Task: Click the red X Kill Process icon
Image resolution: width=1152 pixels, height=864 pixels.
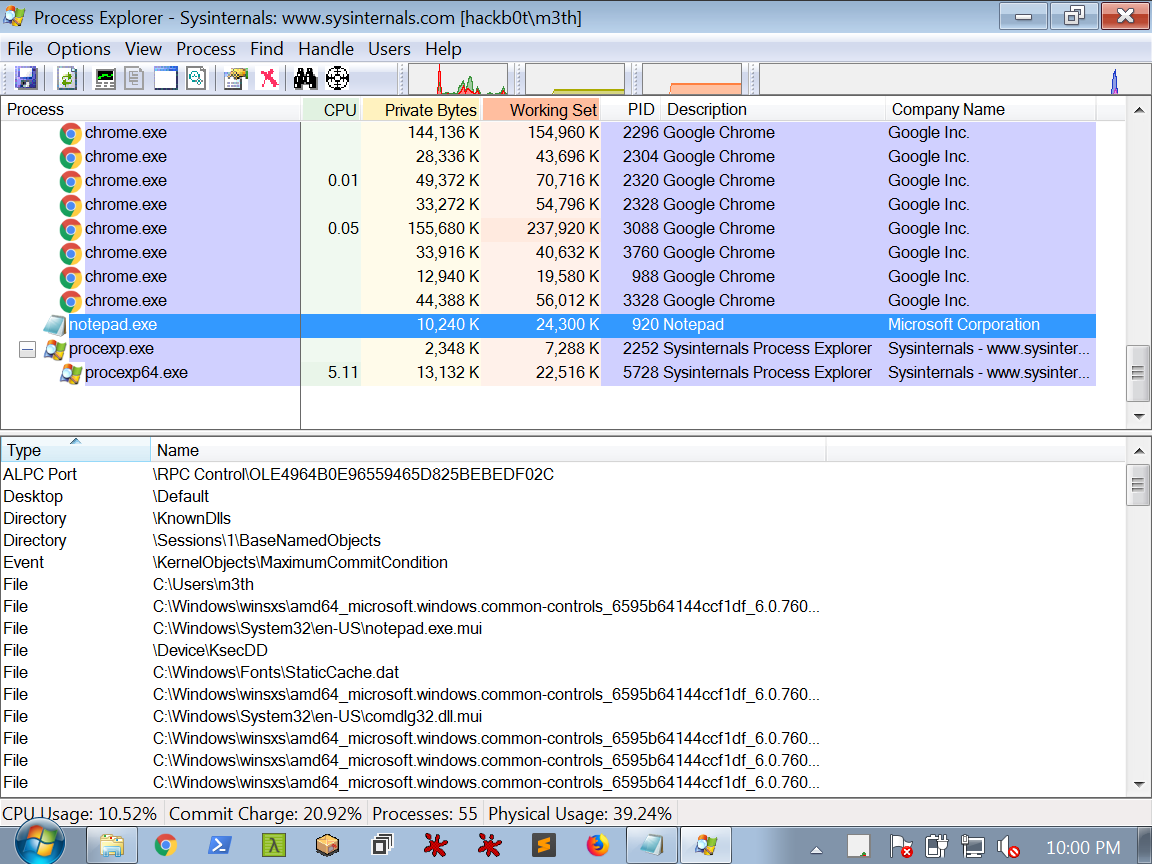Action: coord(269,79)
